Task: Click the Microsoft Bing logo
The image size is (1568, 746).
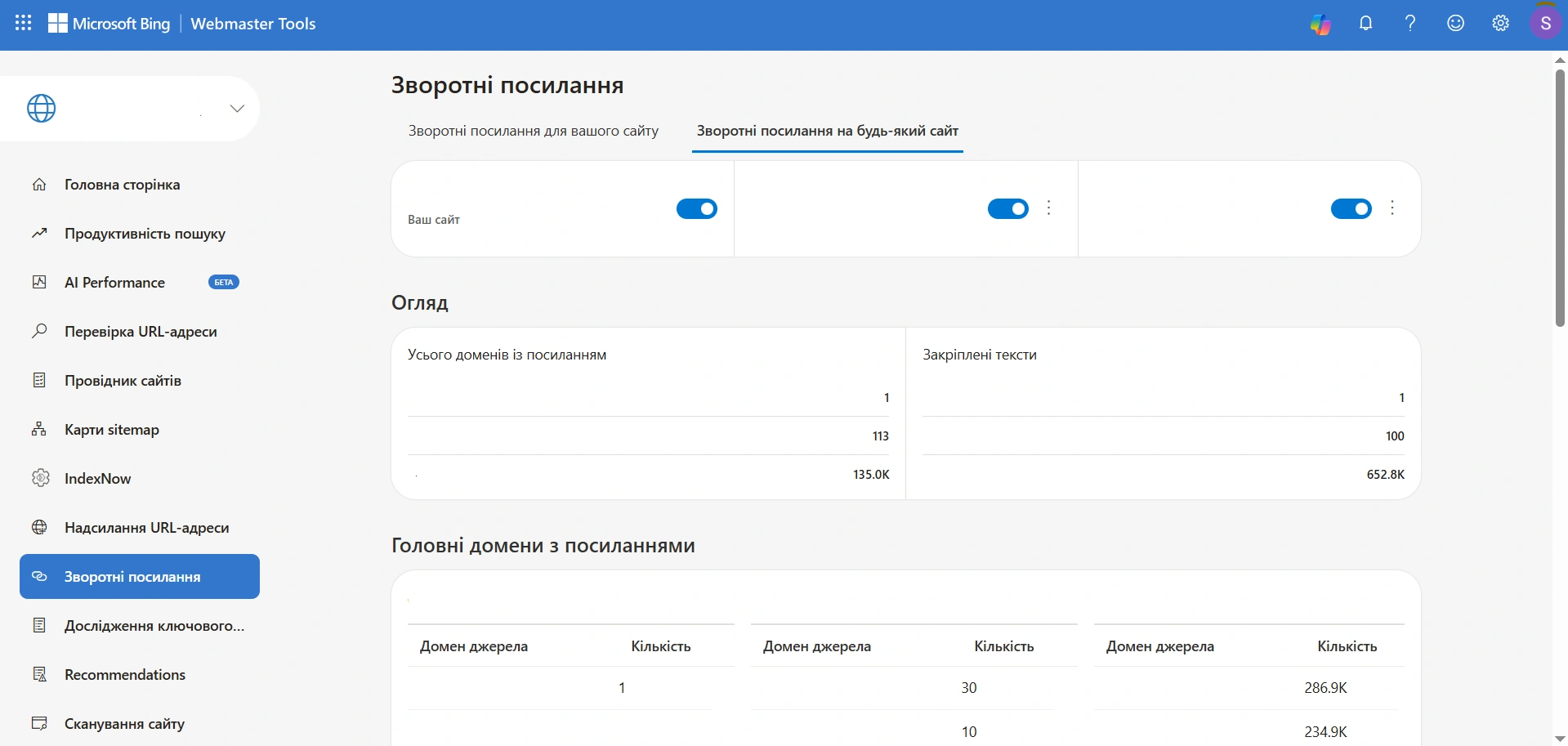Action: [109, 24]
